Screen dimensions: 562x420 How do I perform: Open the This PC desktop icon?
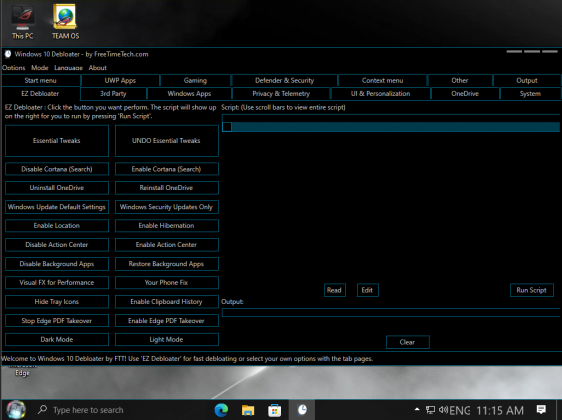click(22, 22)
